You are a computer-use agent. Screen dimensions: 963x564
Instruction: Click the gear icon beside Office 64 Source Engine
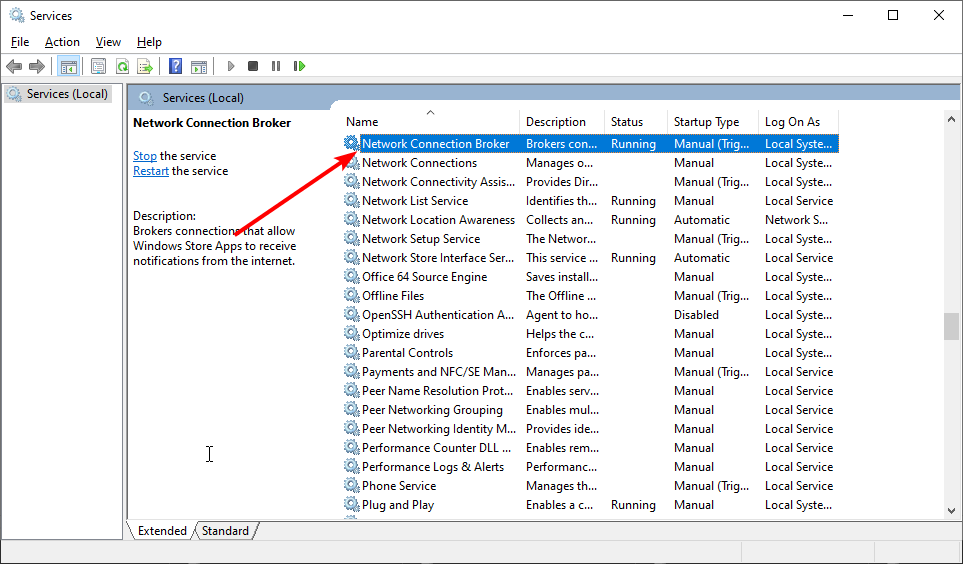click(351, 276)
